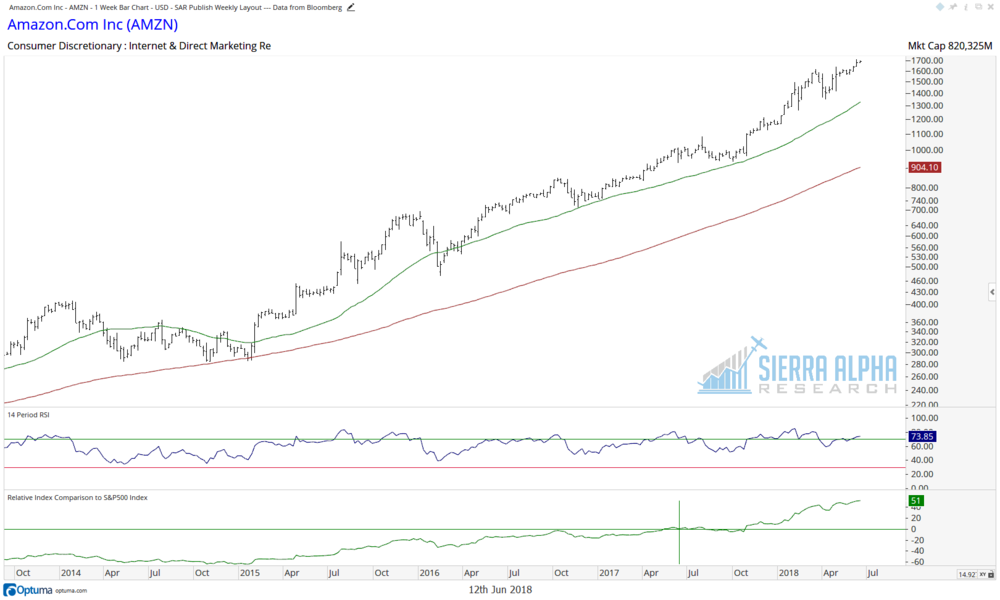Image resolution: width=1000 pixels, height=600 pixels.
Task: Click the Optuma logo at bottom left
Action: [x=28, y=590]
